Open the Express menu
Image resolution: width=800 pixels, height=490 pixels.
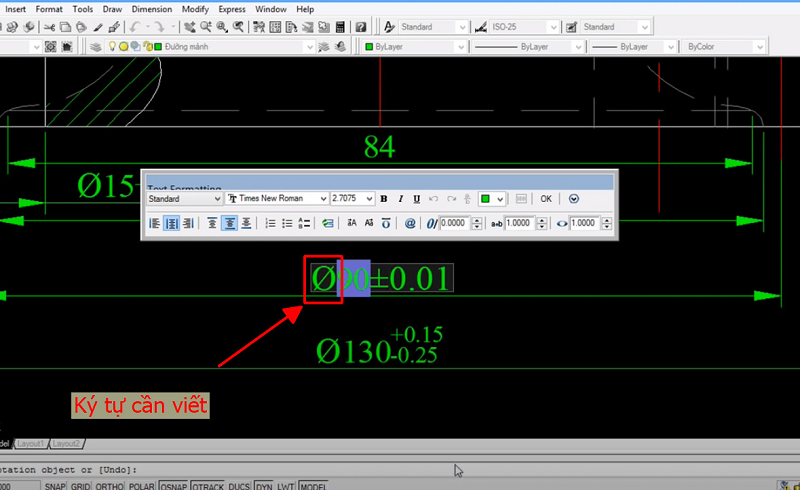(232, 9)
